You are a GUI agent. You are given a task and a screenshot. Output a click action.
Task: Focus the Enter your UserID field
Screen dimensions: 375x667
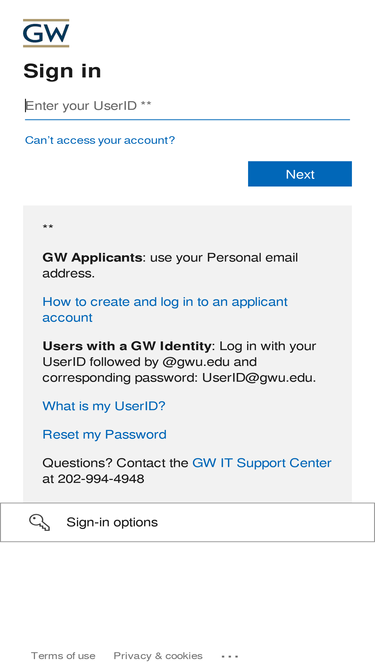[x=187, y=106]
